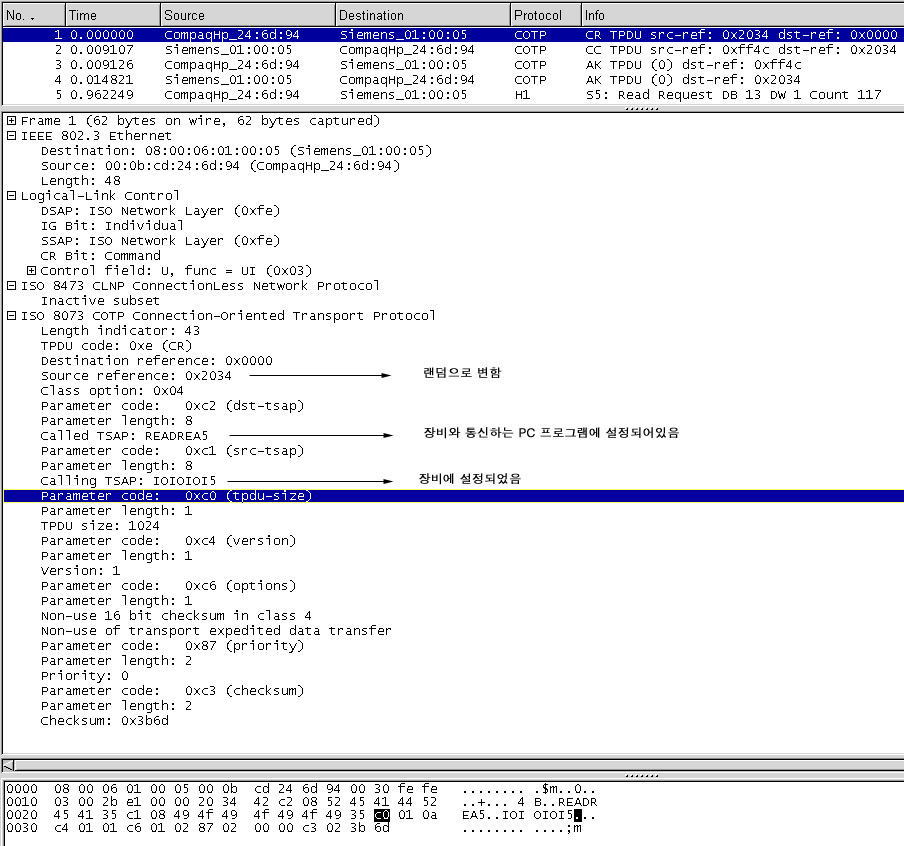This screenshot has width=904, height=846.
Task: Expand the Control field subtree
Action: (31, 271)
